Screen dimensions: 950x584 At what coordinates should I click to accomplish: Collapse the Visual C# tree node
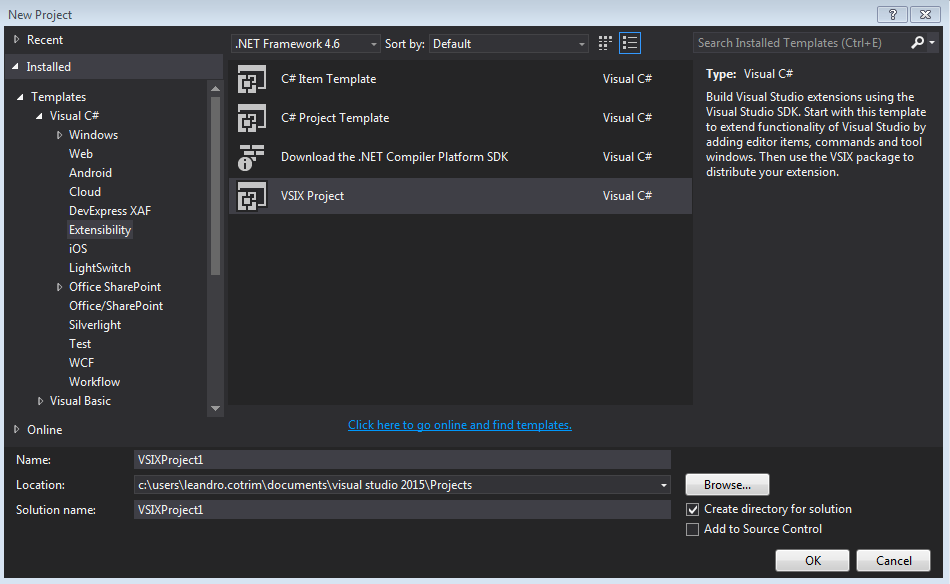tap(39, 116)
